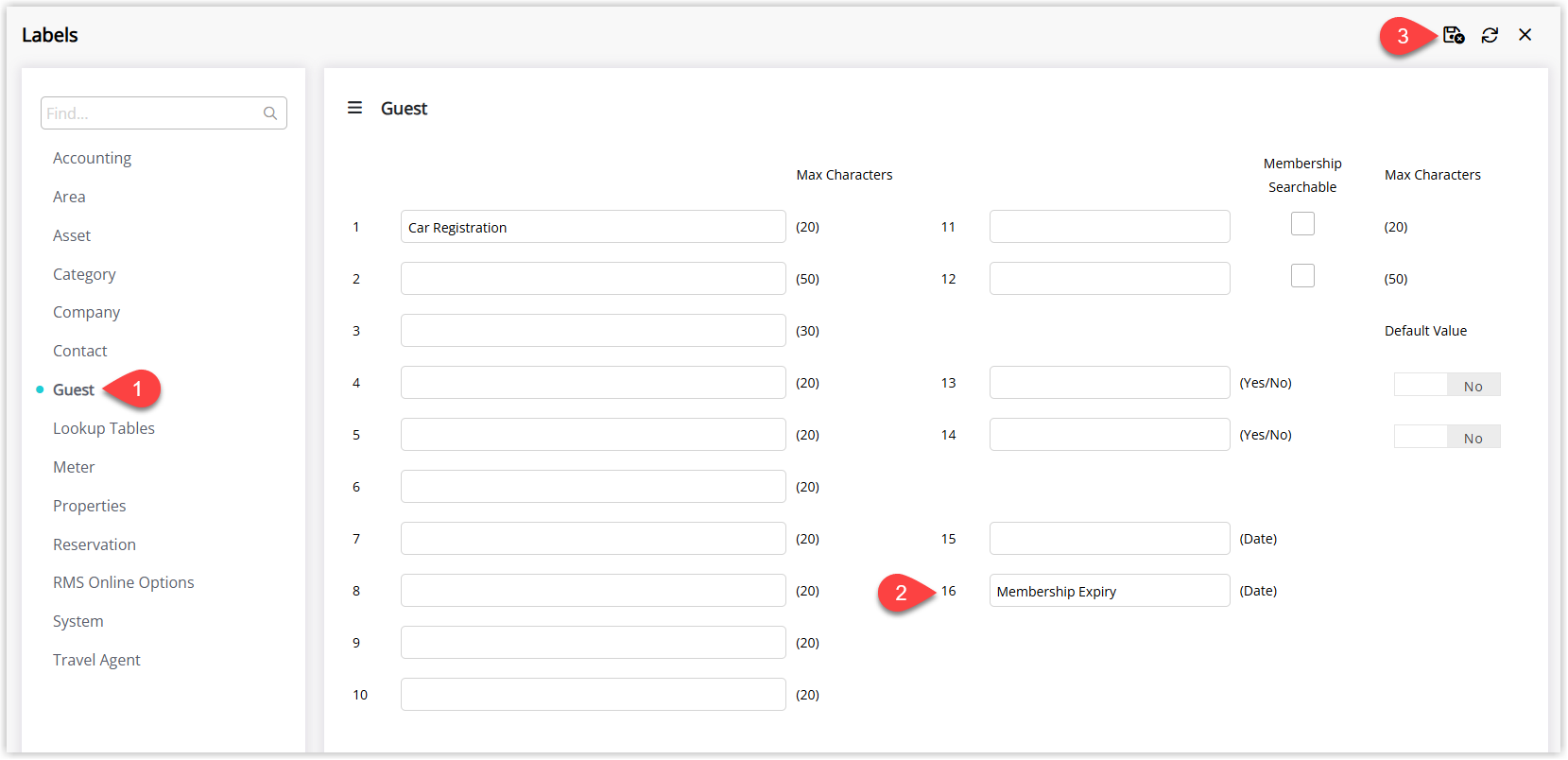
Task: Click the Labels window title
Action: tap(50, 35)
